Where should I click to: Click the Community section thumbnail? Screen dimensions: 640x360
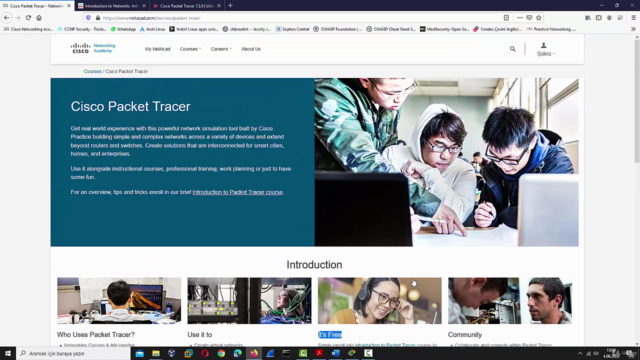tap(510, 301)
